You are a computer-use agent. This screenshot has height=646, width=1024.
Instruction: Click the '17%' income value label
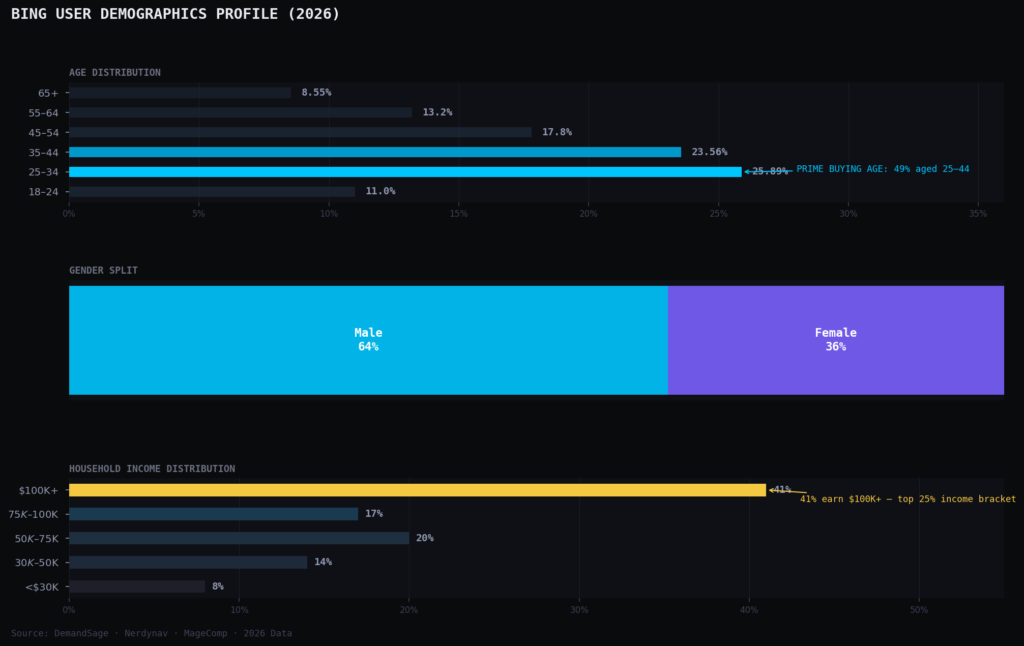pyautogui.click(x=374, y=514)
